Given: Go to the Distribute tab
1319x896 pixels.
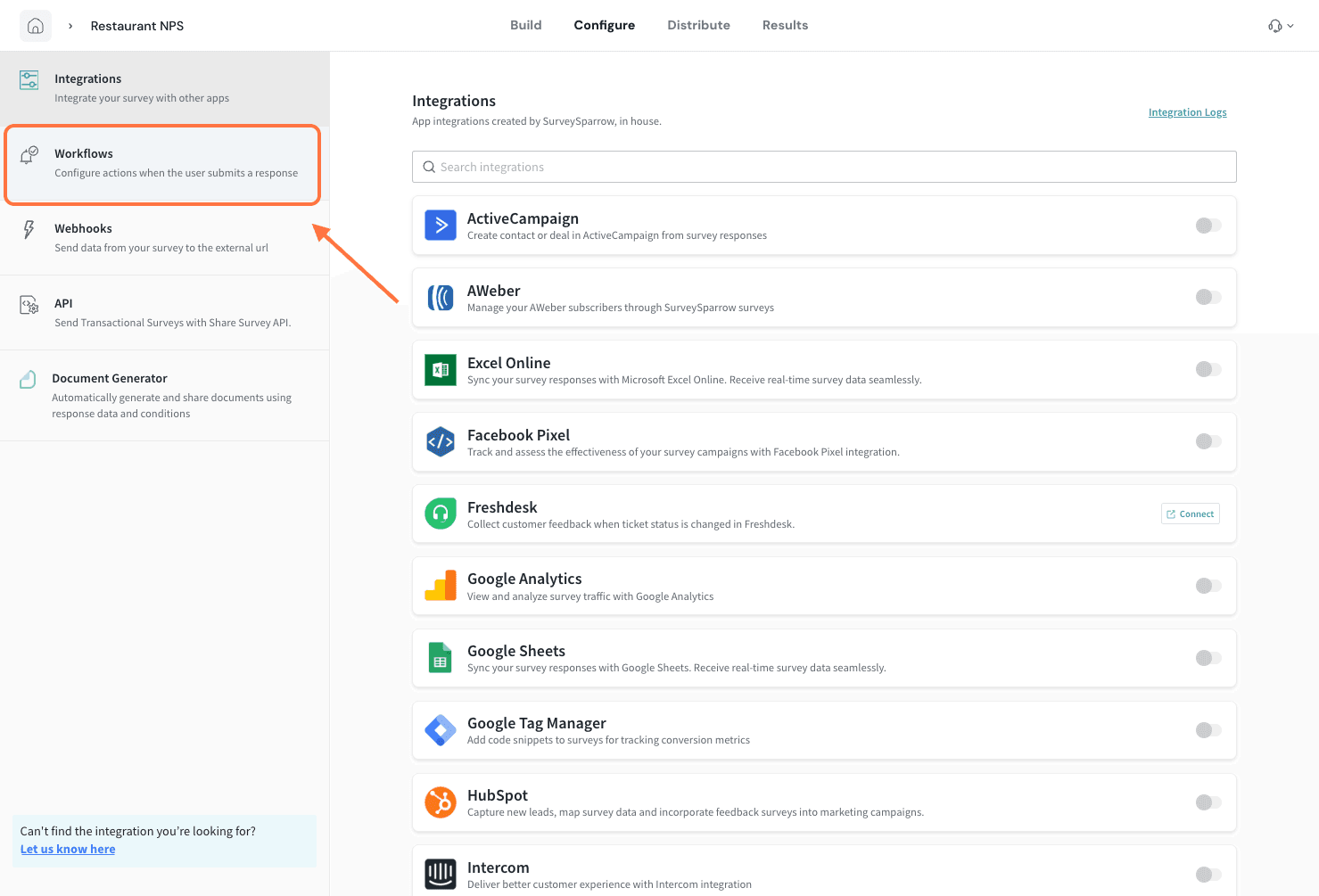Looking at the screenshot, I should [x=698, y=25].
